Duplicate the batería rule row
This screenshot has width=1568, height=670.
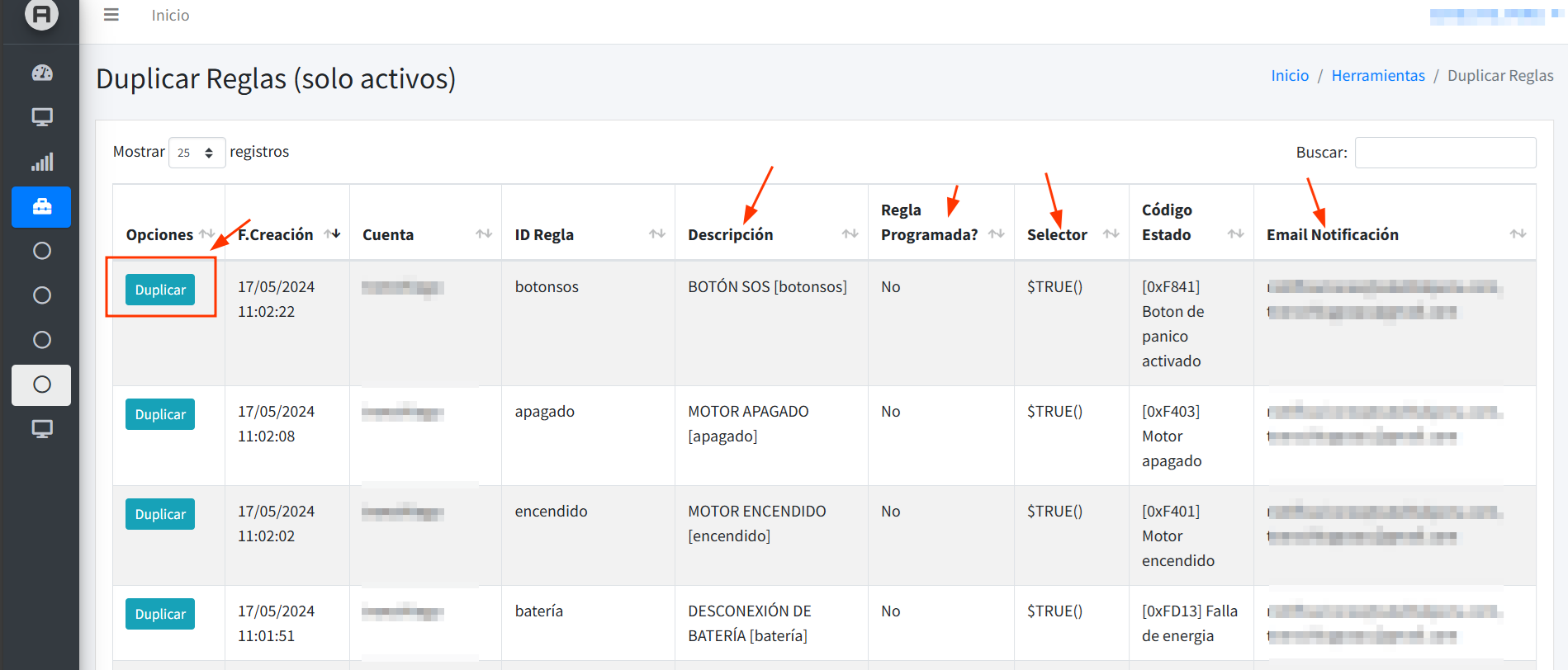[x=160, y=614]
